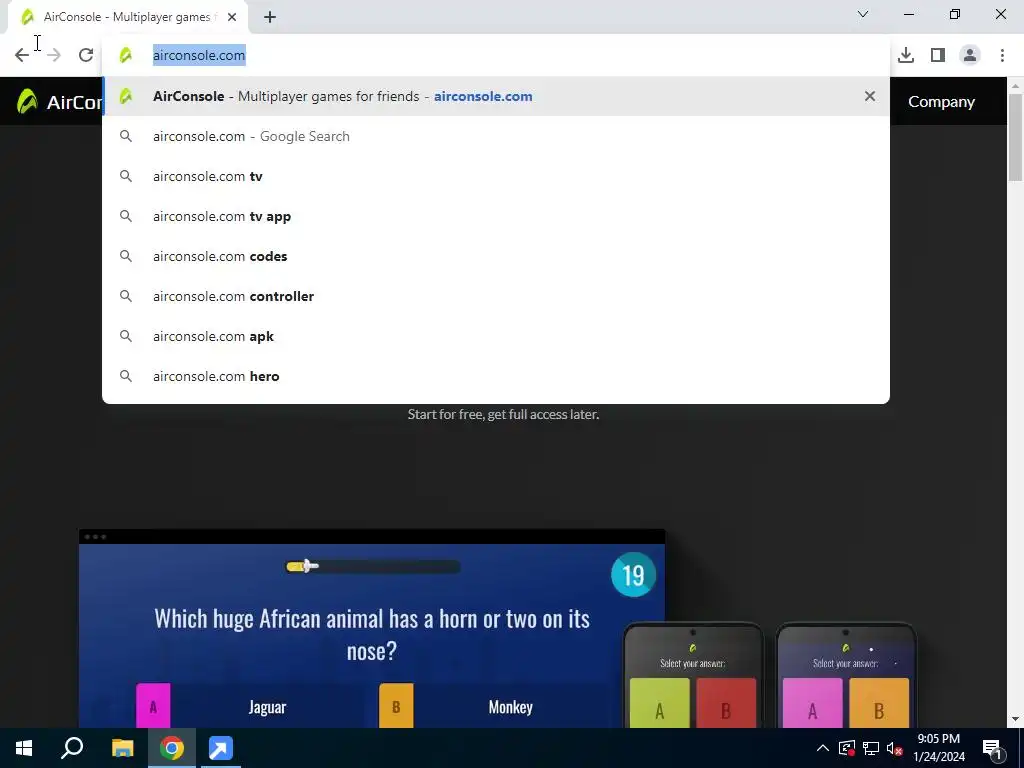
Task: Open File Explorer from the taskbar
Action: click(x=122, y=748)
